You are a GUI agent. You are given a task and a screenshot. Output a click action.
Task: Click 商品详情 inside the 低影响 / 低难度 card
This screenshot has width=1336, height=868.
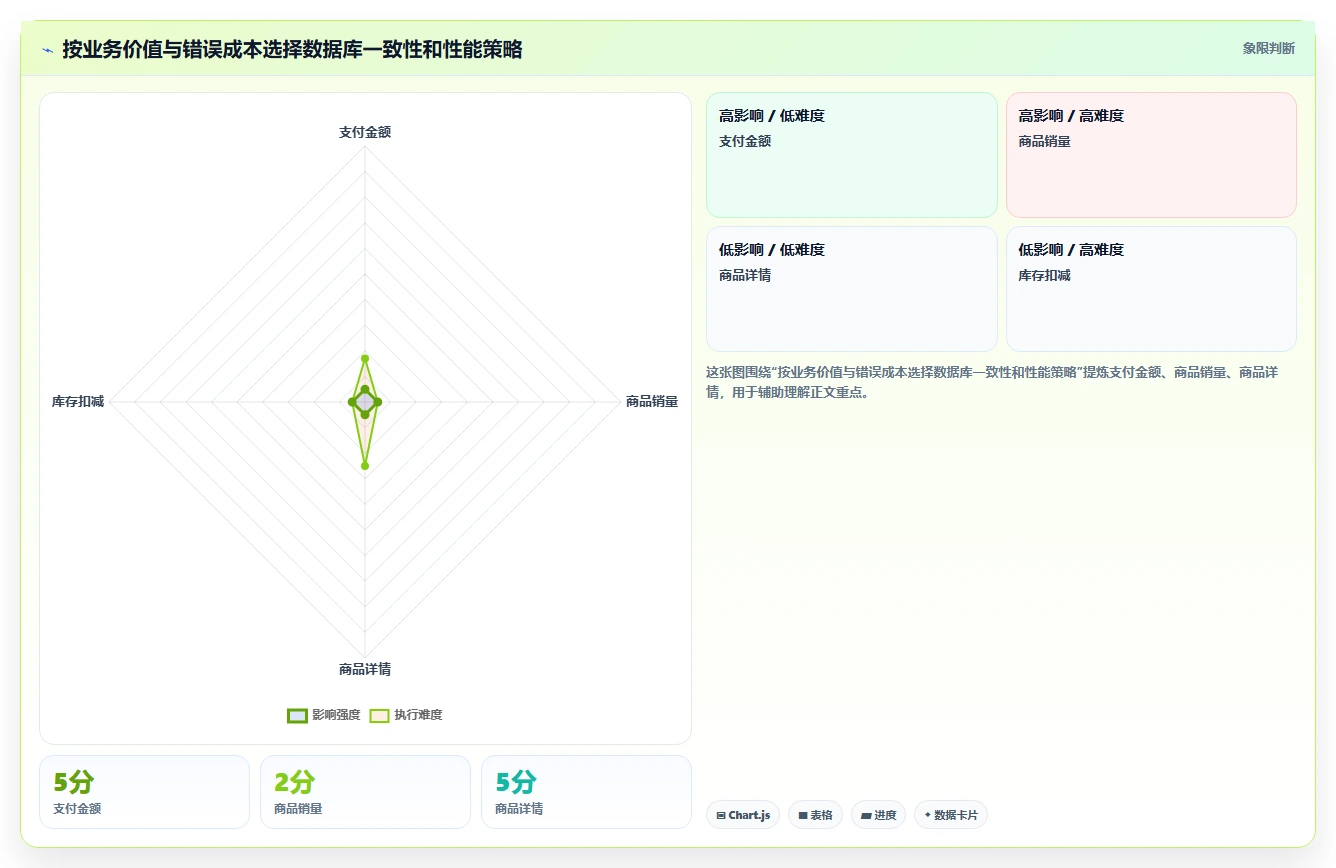point(745,275)
